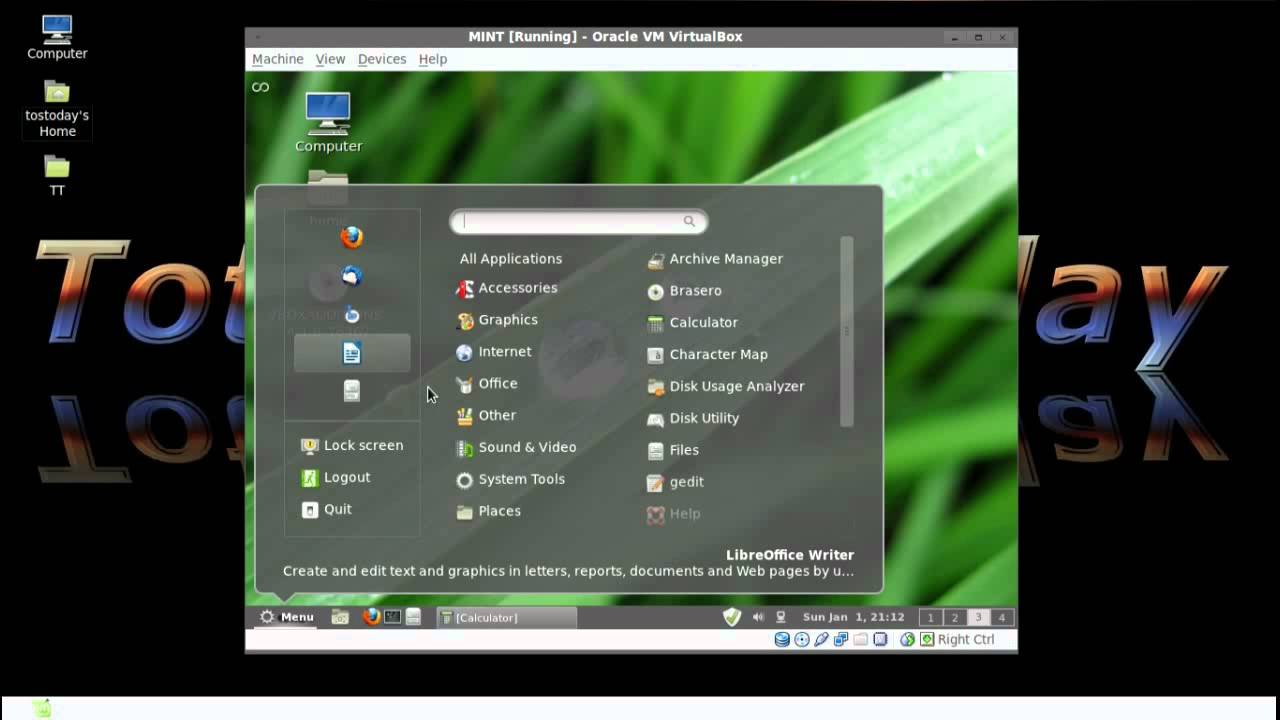Open Disk Utility

693,419
